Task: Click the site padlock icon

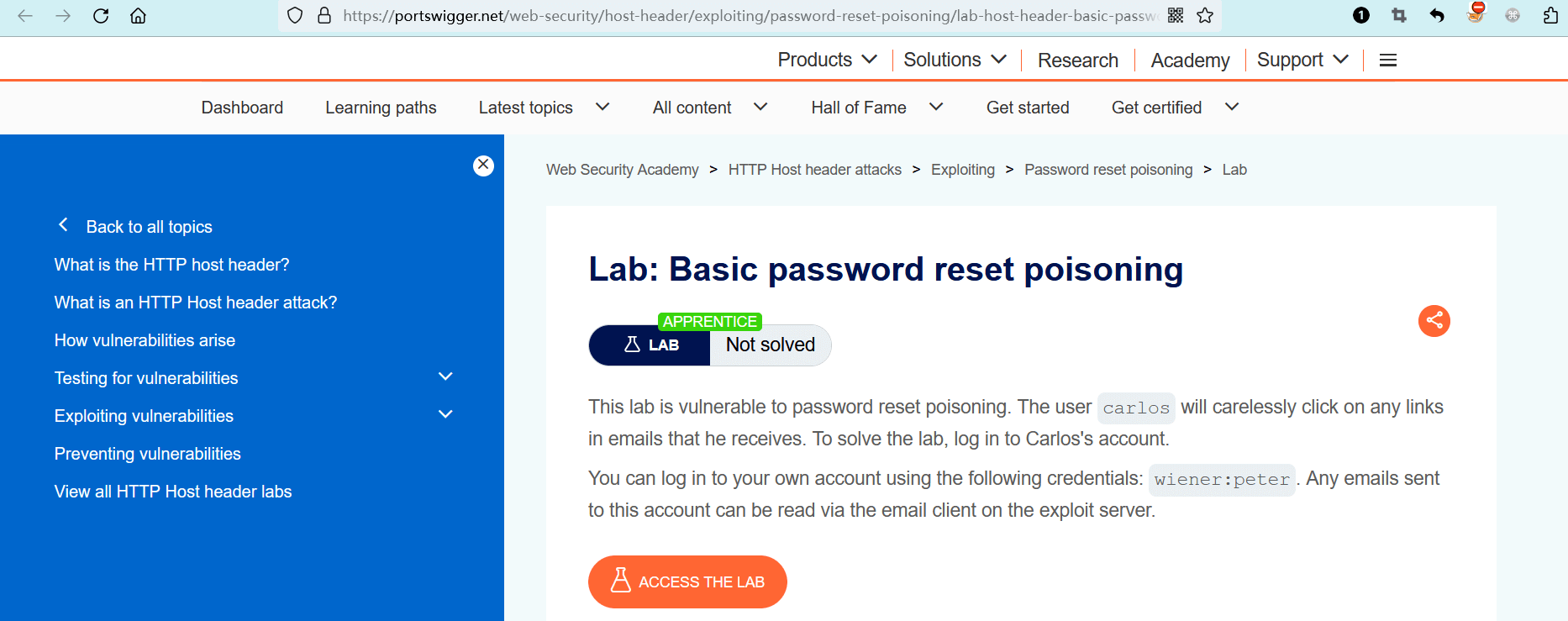Action: (x=324, y=16)
